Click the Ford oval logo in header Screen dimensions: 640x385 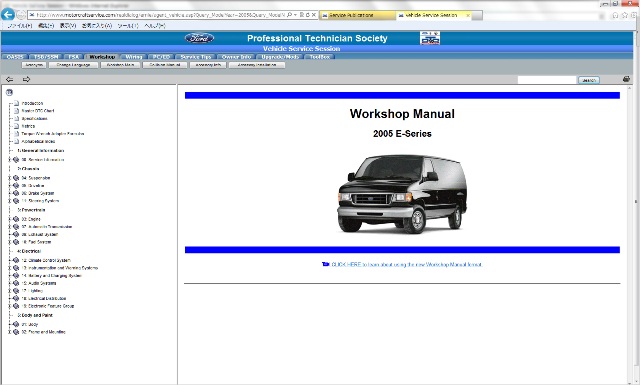click(199, 38)
